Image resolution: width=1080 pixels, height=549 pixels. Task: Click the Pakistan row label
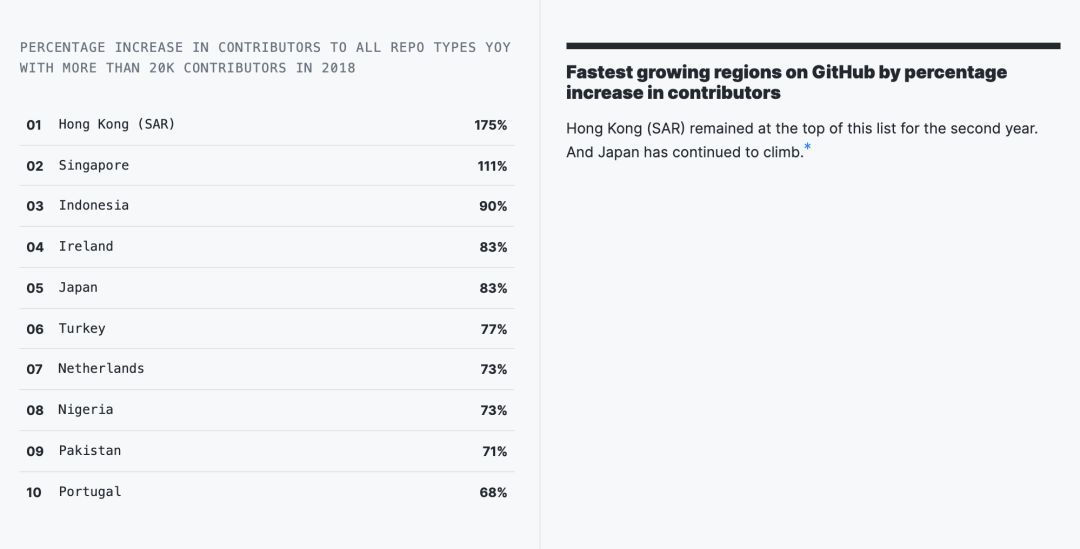(x=89, y=450)
